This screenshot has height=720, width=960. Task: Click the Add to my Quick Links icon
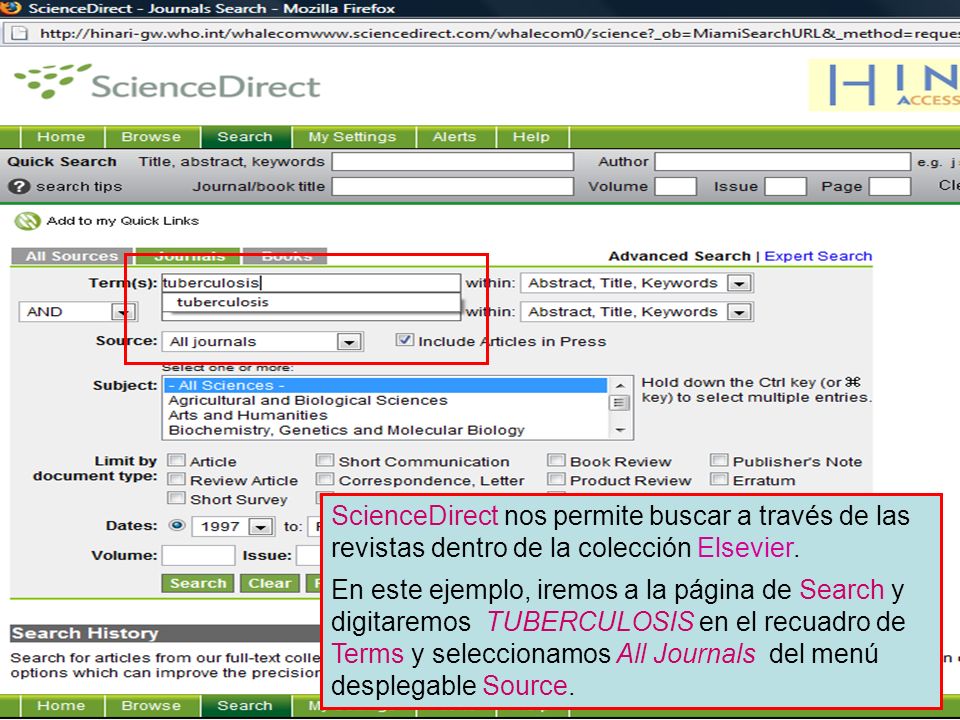[27, 221]
